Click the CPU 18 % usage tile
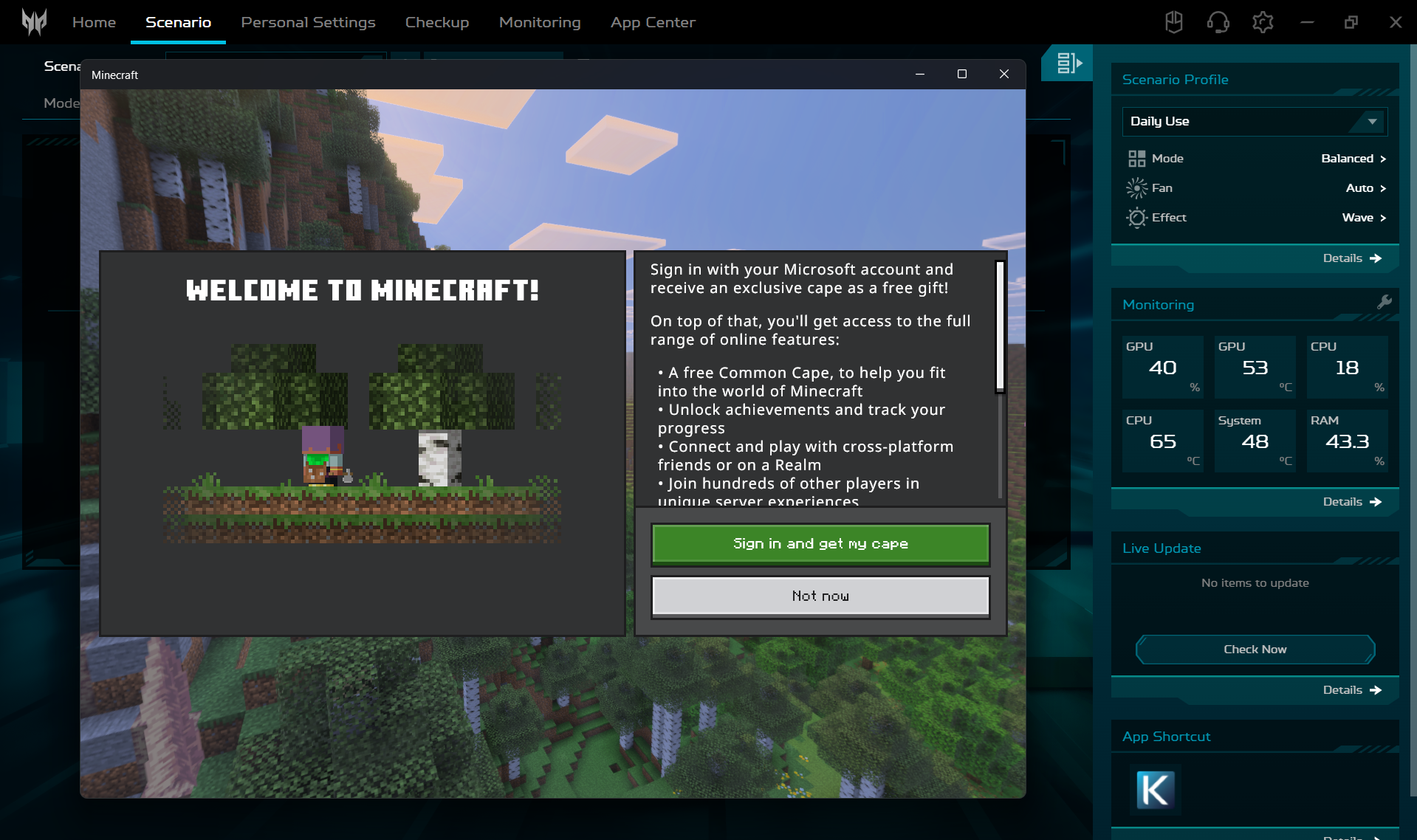1417x840 pixels. 1347,367
